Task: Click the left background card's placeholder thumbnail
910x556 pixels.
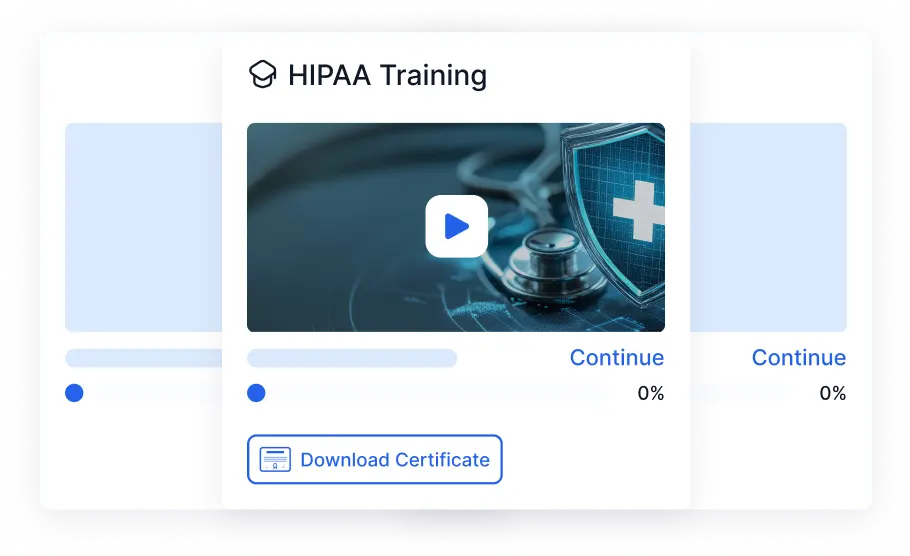Action: coord(143,228)
